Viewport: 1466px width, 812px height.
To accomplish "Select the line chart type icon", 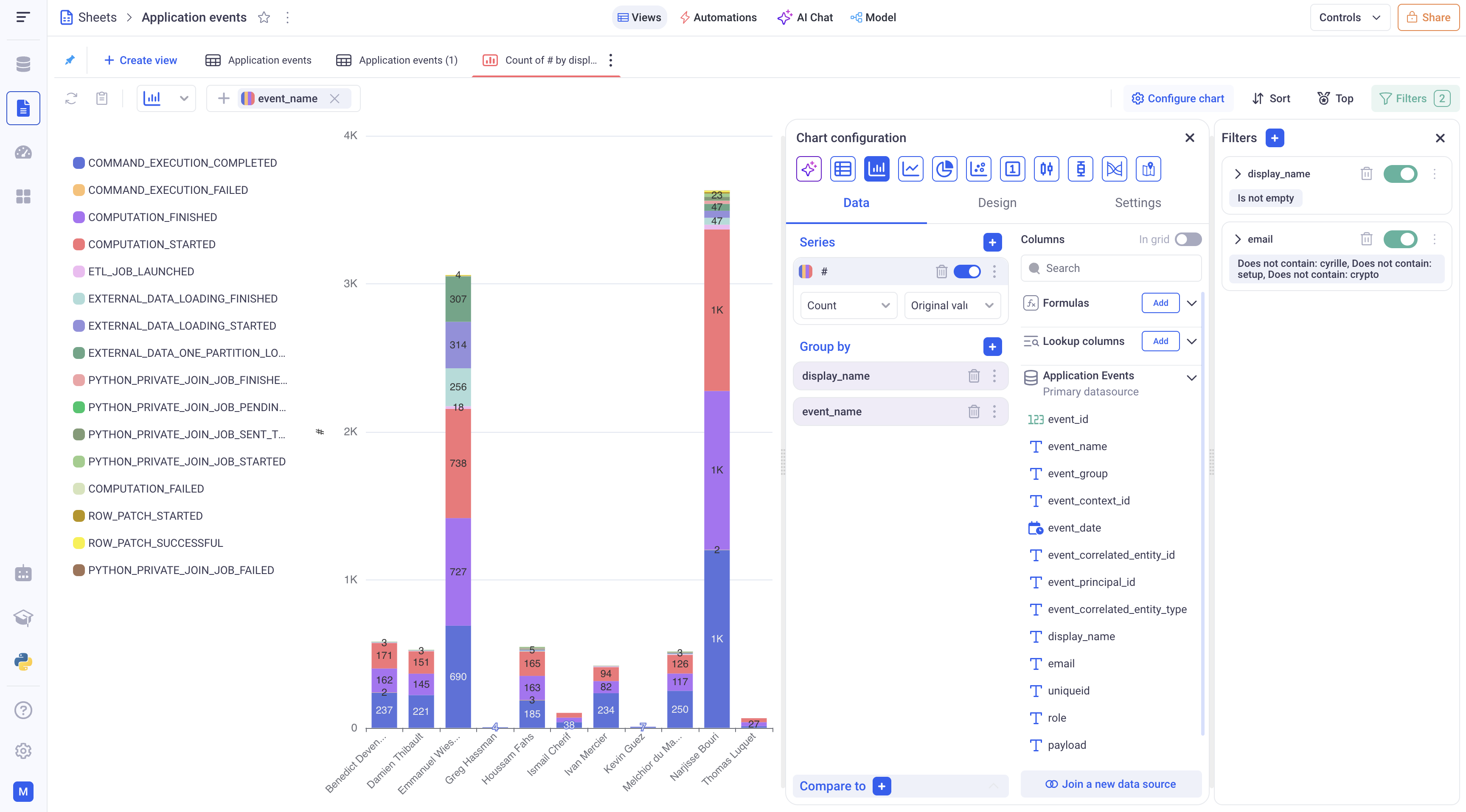I will point(910,169).
